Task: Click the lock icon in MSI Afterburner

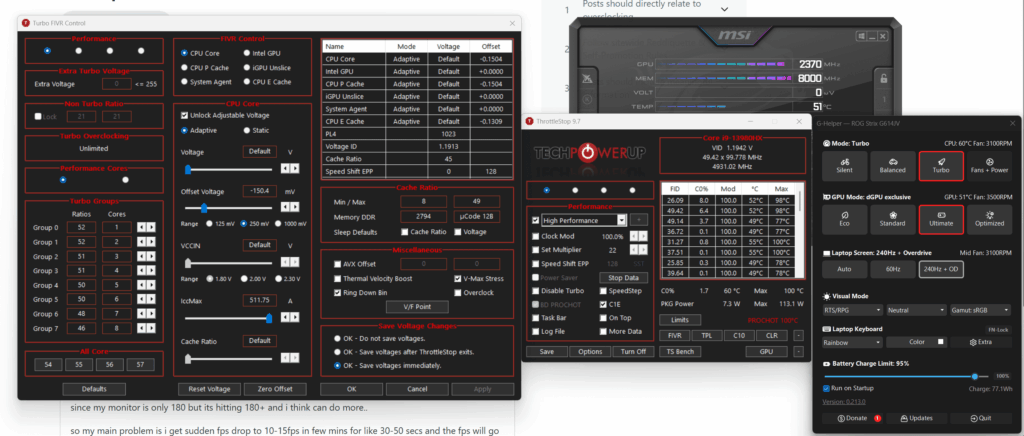Action: 884,79
